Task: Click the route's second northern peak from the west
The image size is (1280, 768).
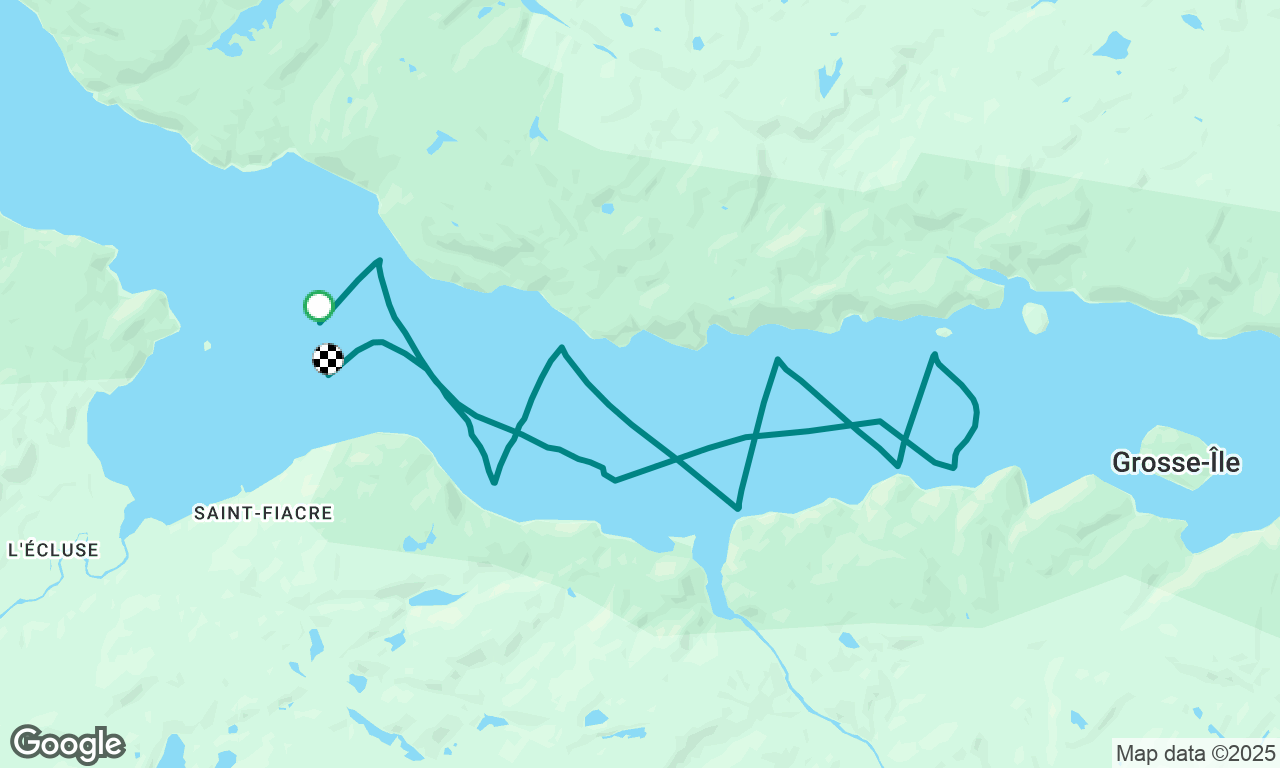Action: tap(562, 349)
